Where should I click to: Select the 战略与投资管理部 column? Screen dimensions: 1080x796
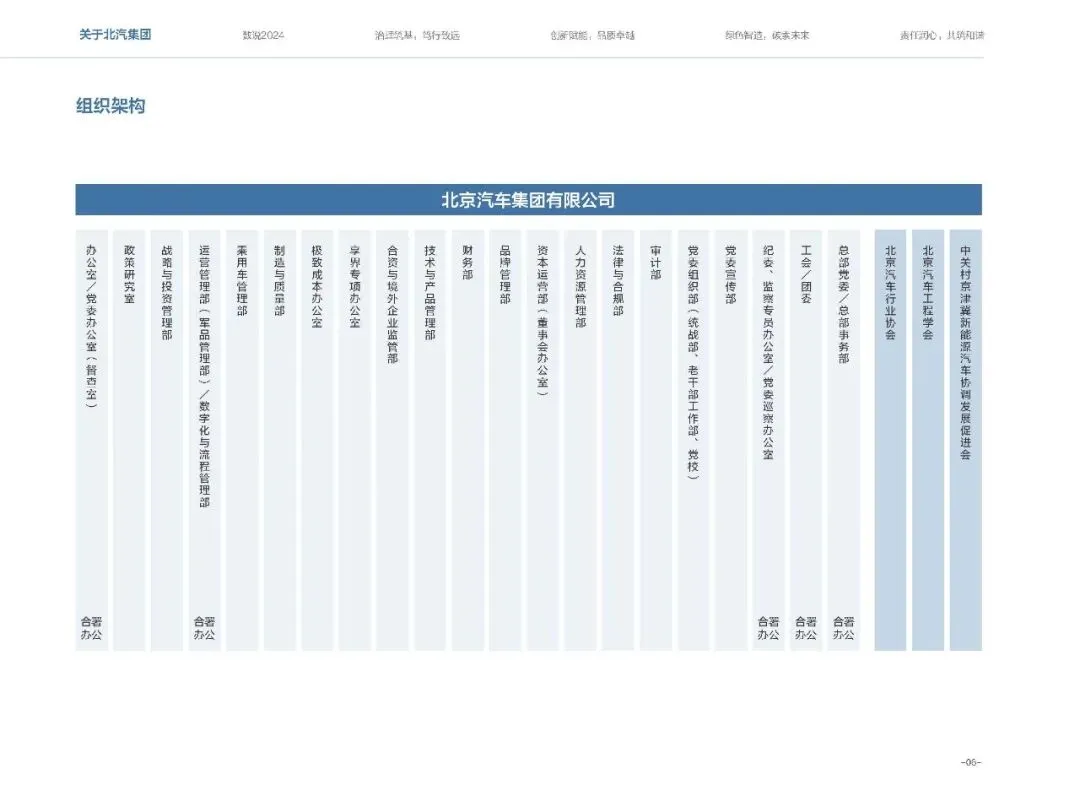167,440
